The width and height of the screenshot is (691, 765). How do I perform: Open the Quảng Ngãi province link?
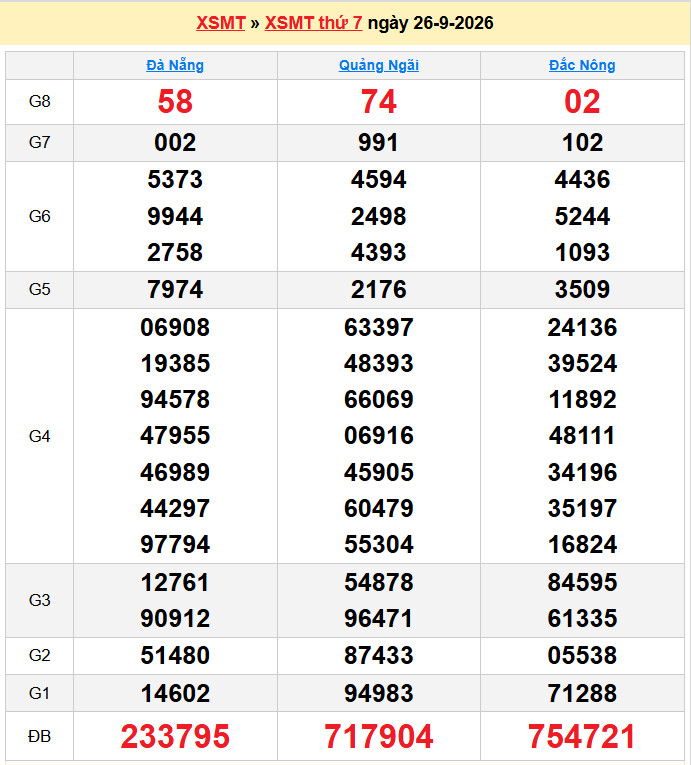click(379, 65)
